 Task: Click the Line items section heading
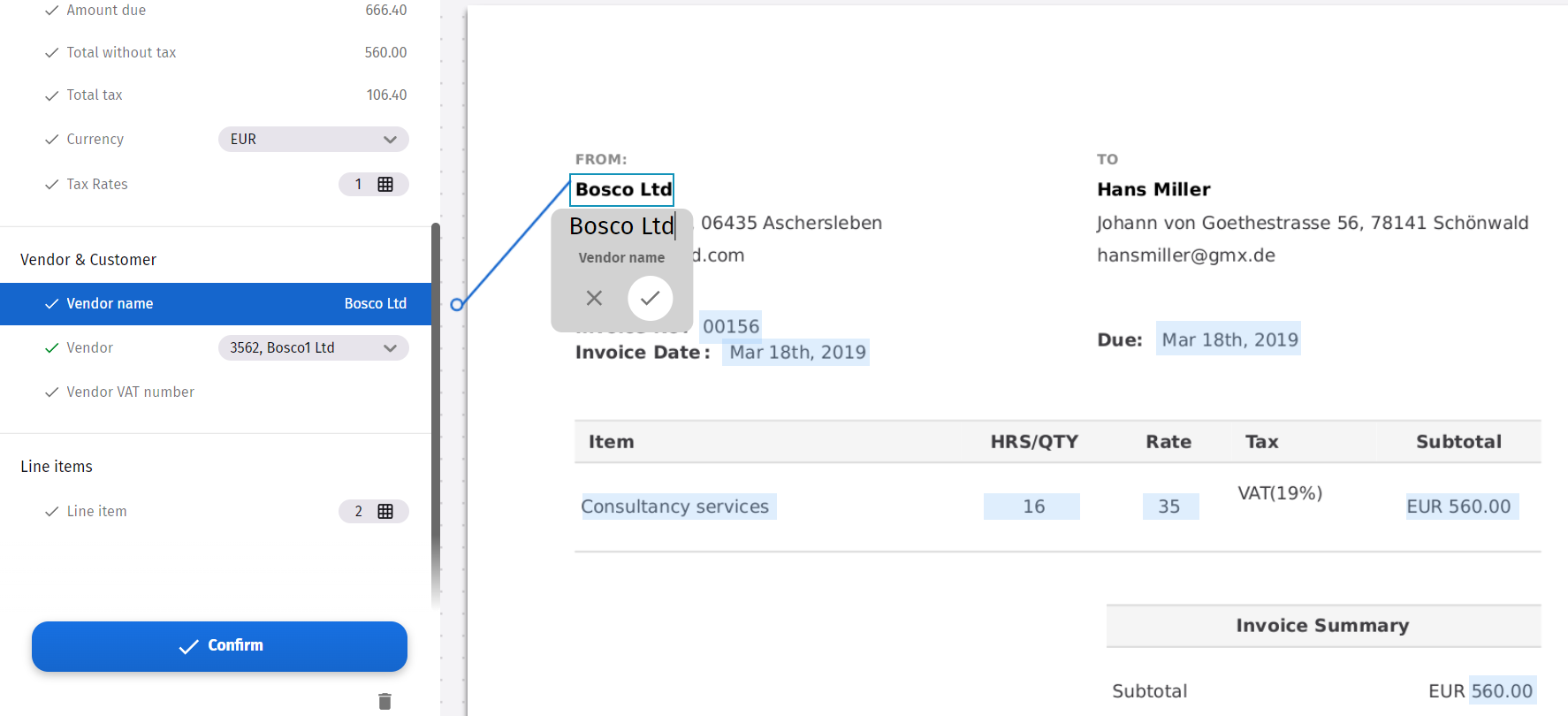tap(57, 467)
